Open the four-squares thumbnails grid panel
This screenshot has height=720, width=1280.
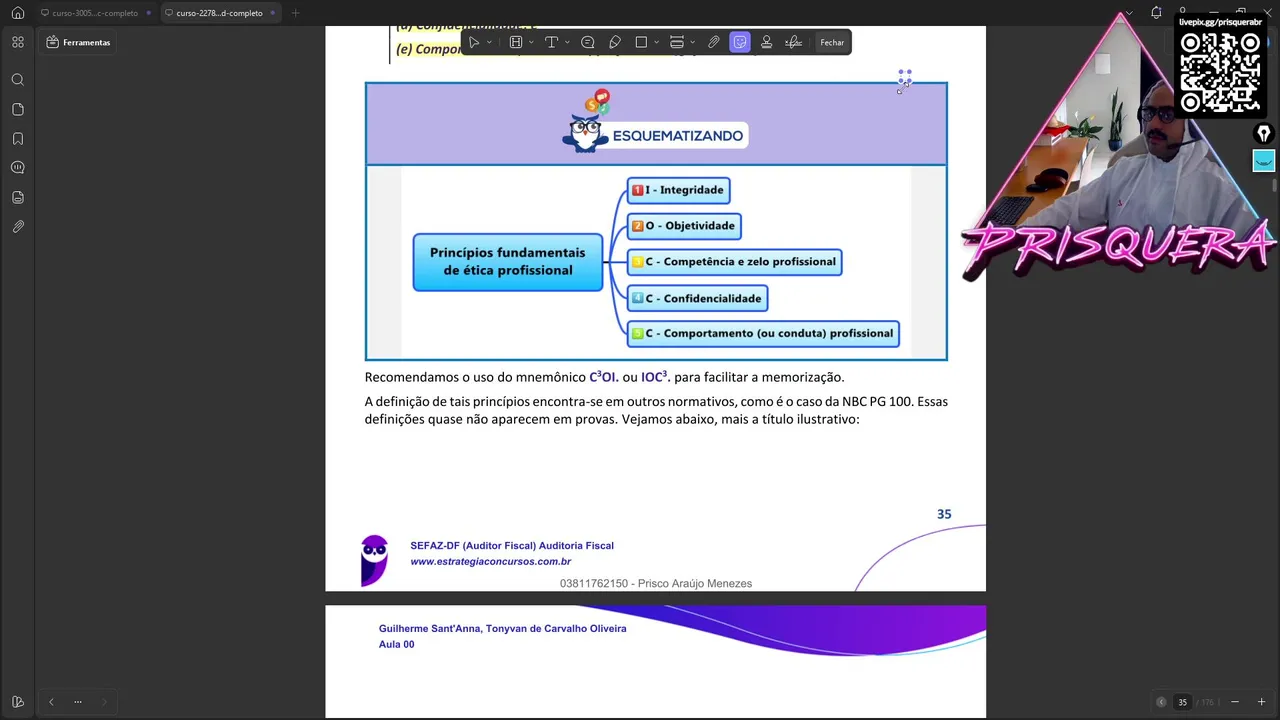click(x=18, y=42)
